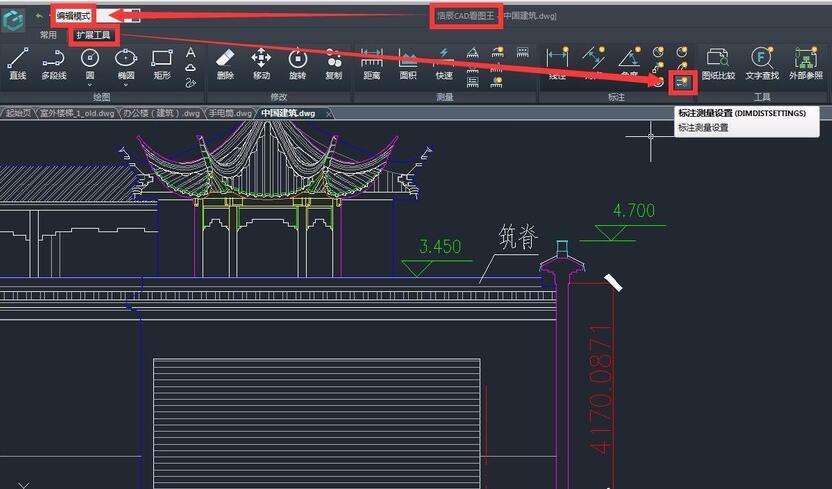The width and height of the screenshot is (832, 489).
Task: Switch to the 扩展工具 ribbon tab
Action: (95, 35)
